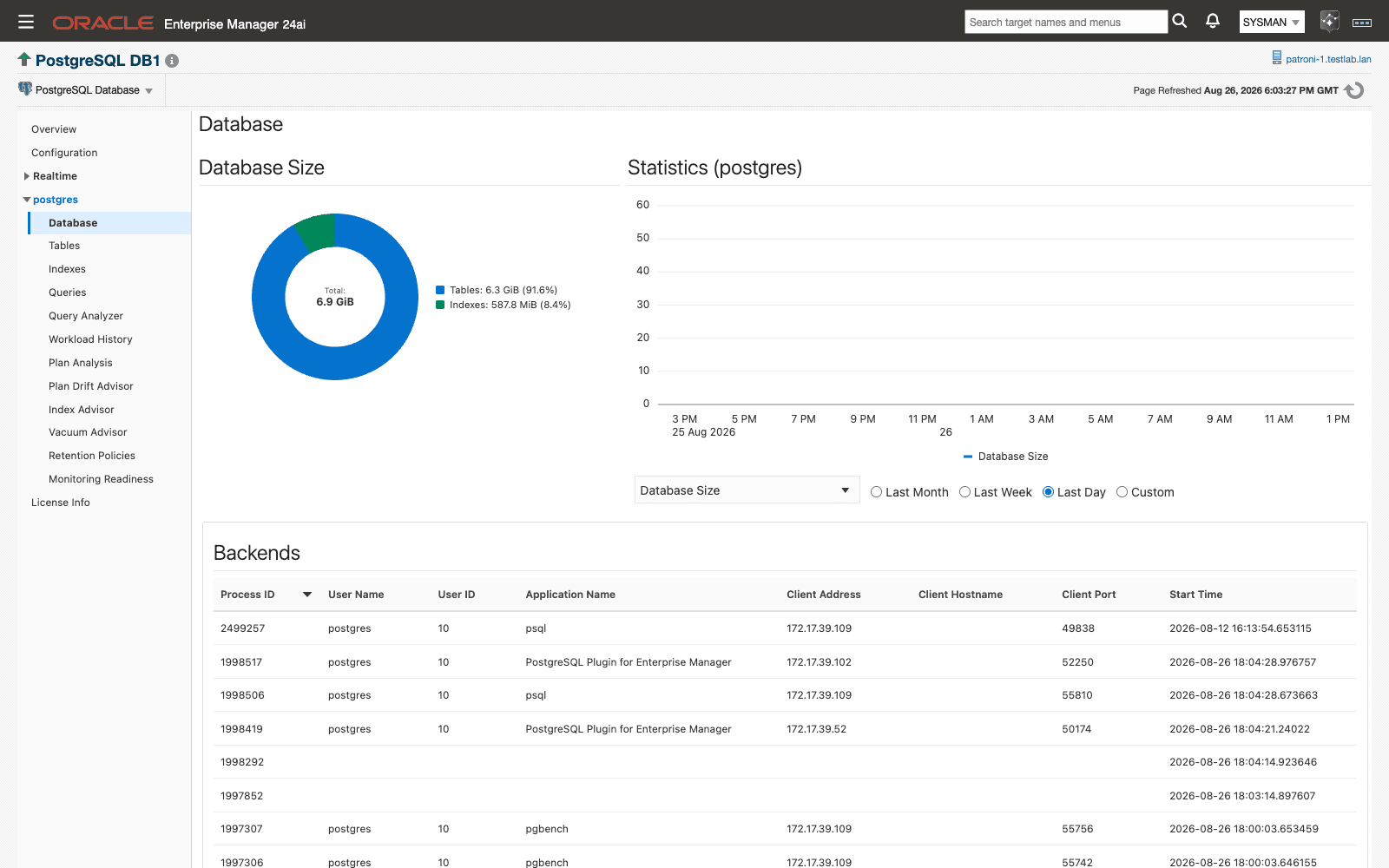Open the notifications bell
The image size is (1389, 868).
1213,21
